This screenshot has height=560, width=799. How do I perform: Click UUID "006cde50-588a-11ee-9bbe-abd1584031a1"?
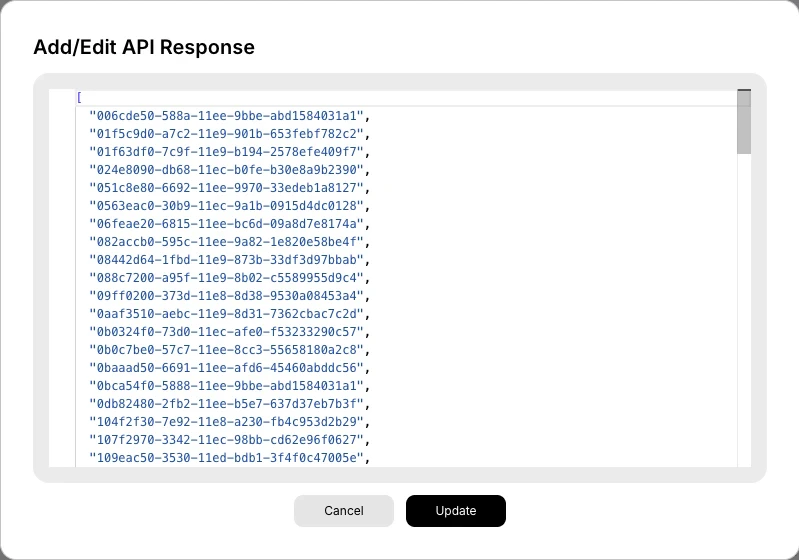click(x=226, y=116)
